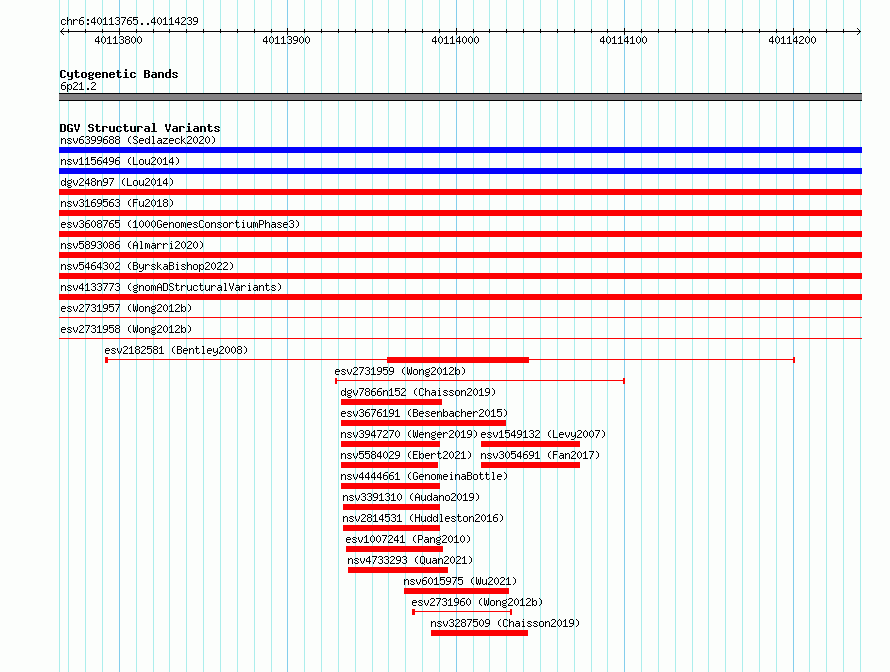Click the left arrow end of ruler
Viewport: 890px width, 672px height.
62,32
